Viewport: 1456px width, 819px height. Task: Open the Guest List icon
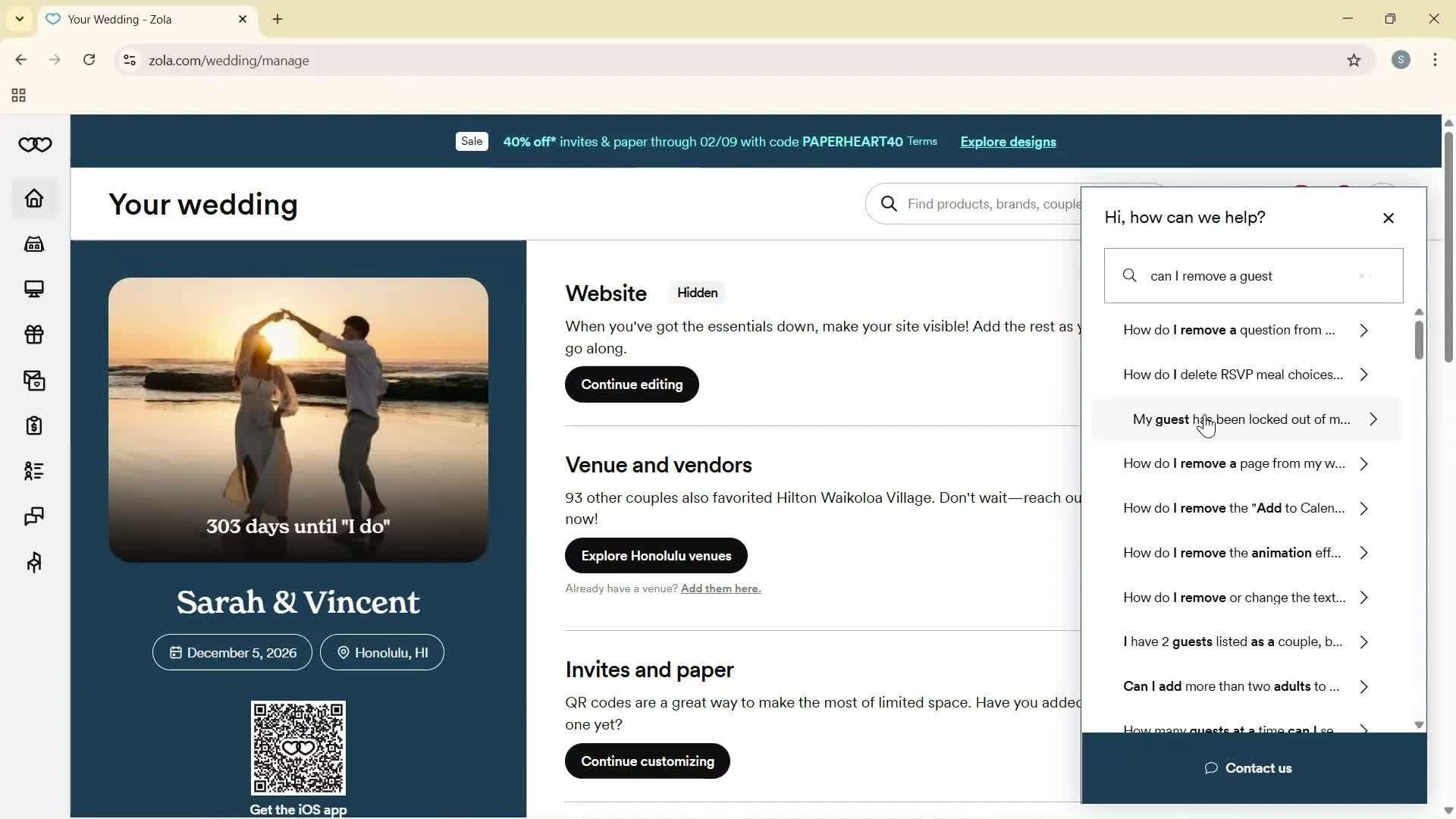pos(34,471)
